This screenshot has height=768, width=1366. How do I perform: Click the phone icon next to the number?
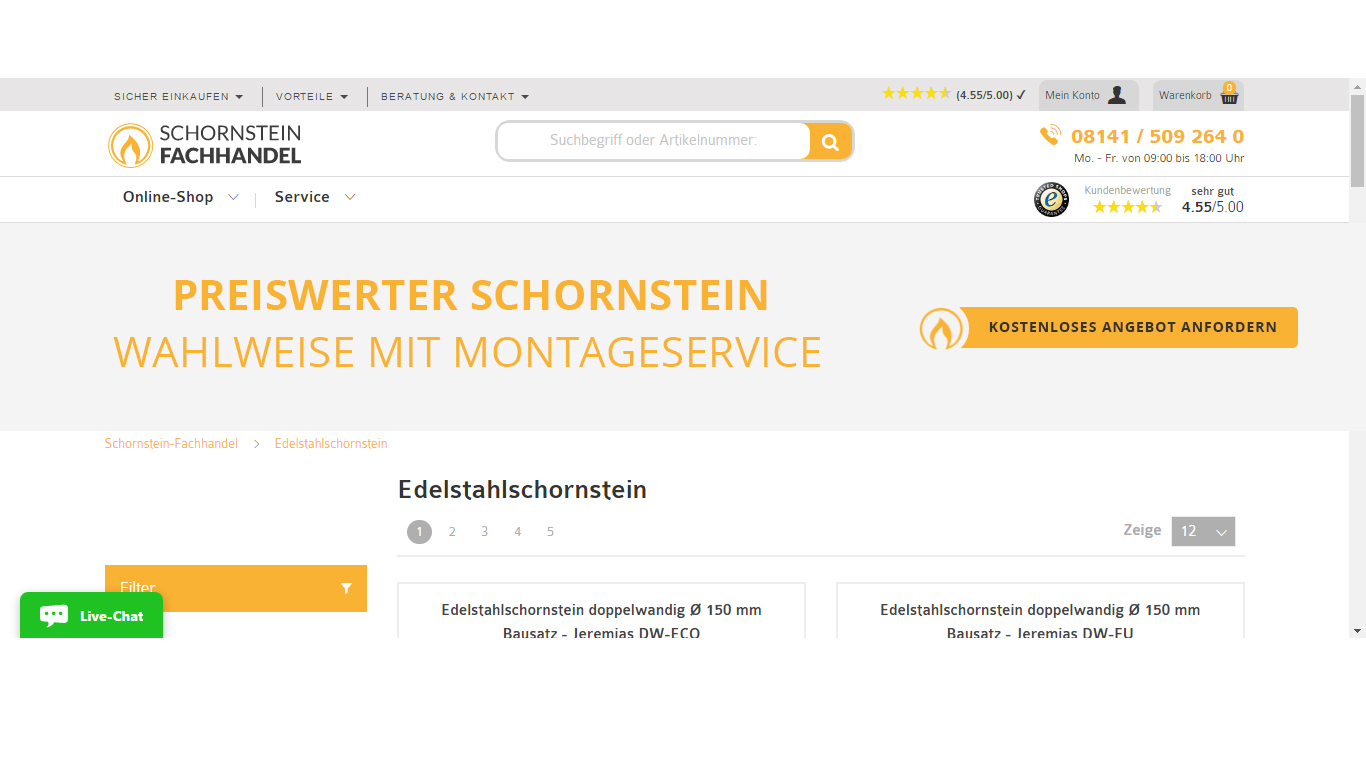[x=1051, y=134]
